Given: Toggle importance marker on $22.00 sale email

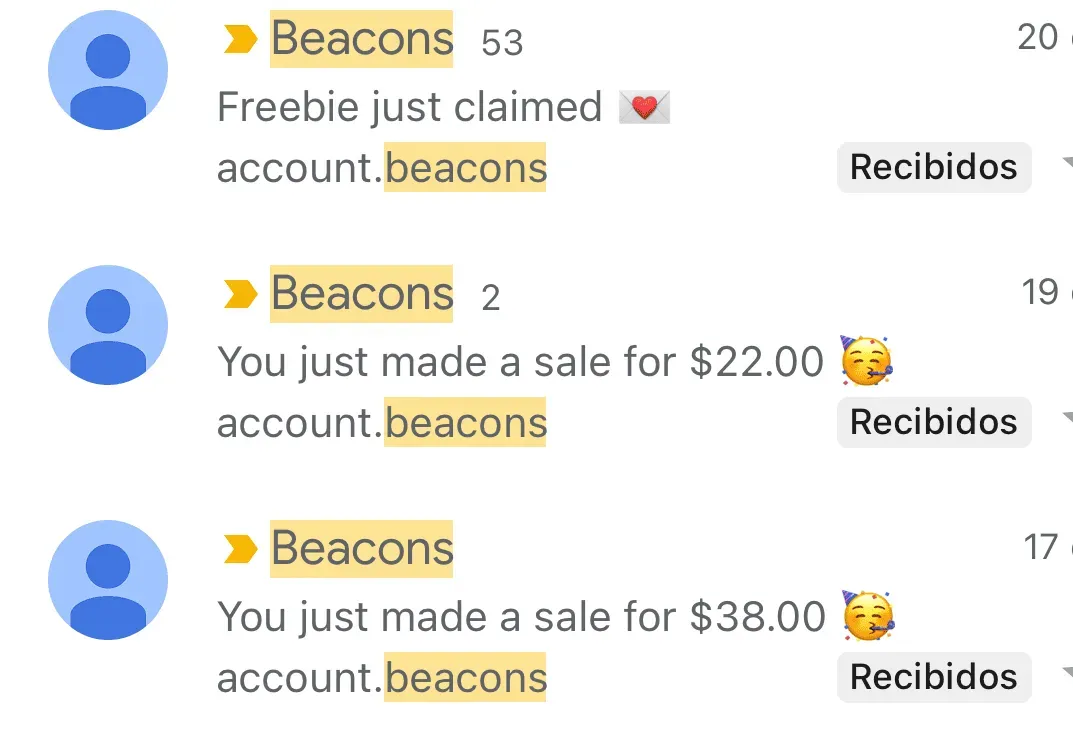Looking at the screenshot, I should (x=240, y=294).
